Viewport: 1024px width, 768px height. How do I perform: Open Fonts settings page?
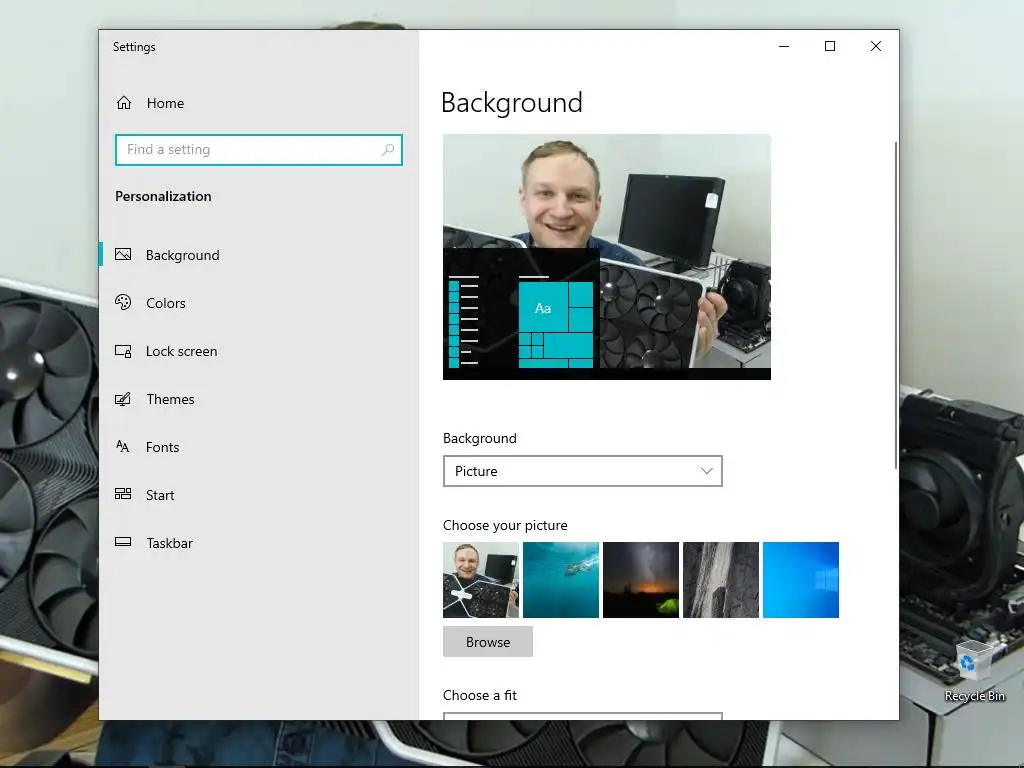point(259,447)
